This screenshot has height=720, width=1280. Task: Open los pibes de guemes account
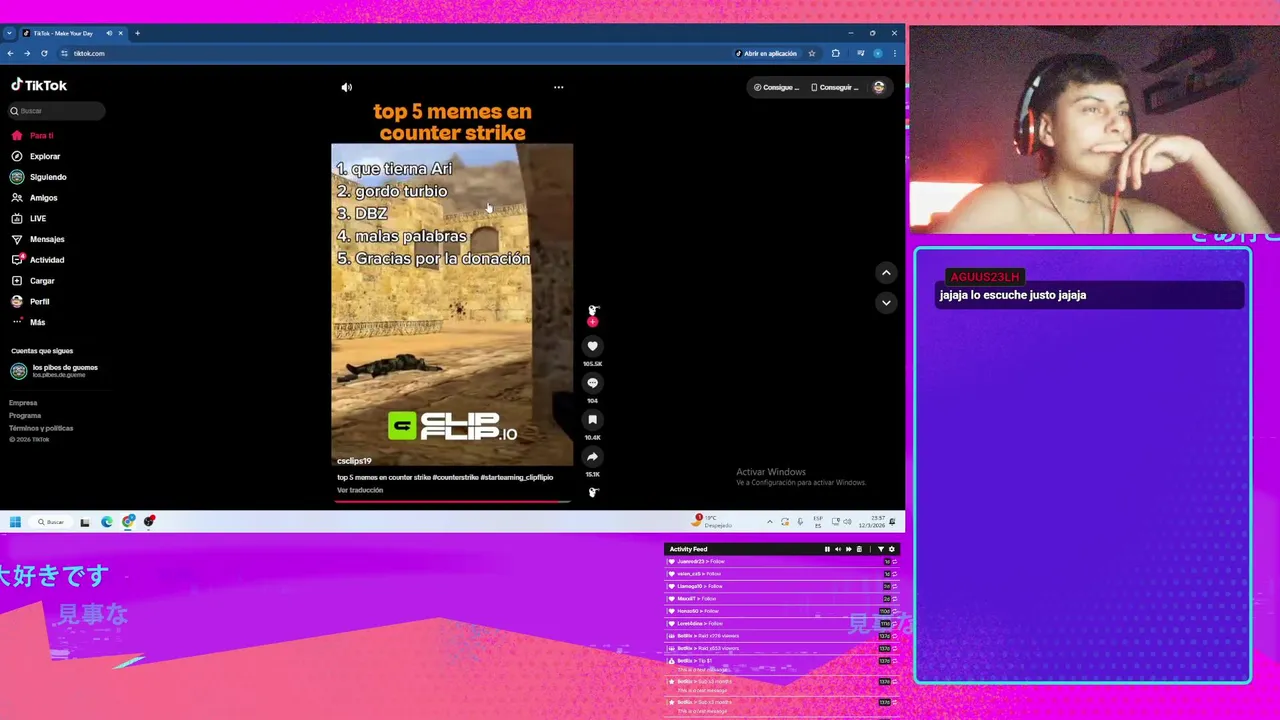pos(55,371)
